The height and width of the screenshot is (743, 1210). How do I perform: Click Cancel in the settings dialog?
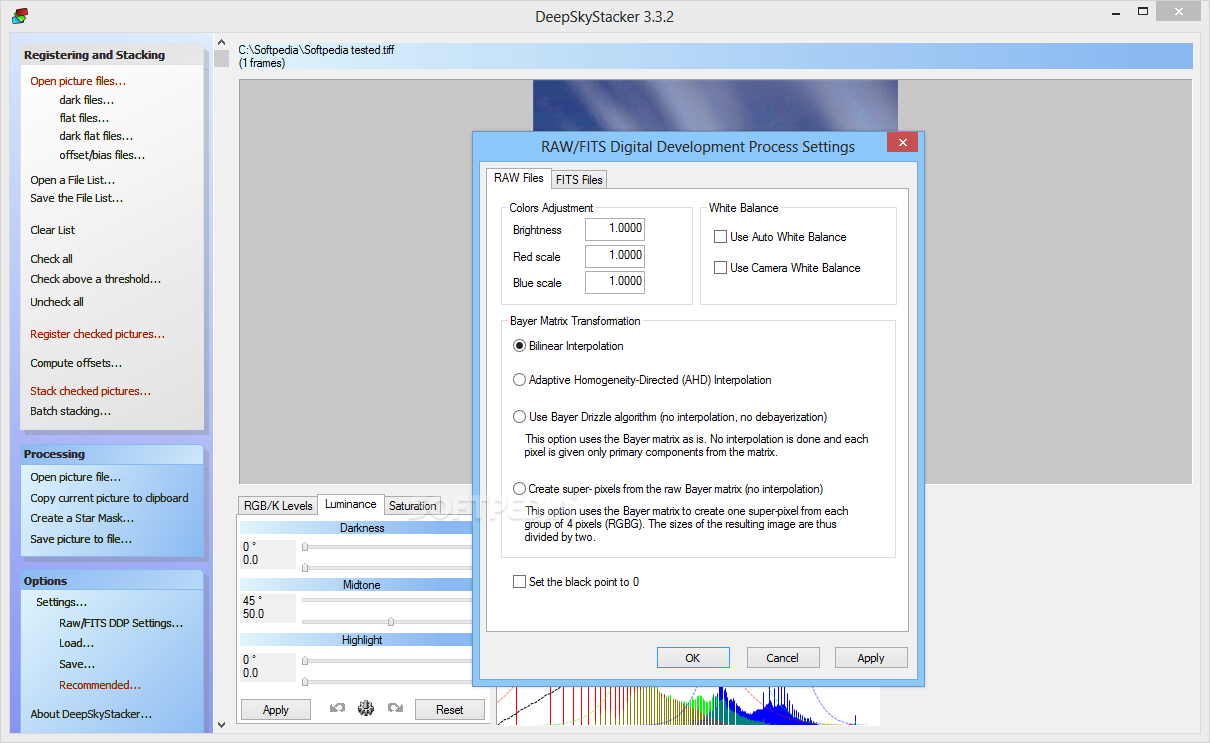pos(783,658)
